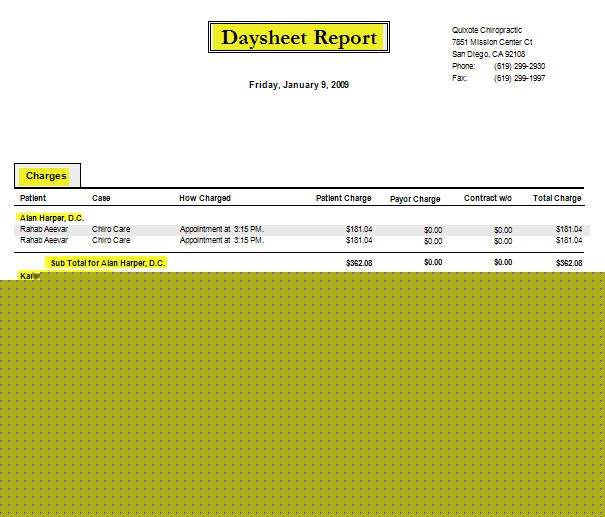Click the Quixote Chiropractic clinic name
This screenshot has height=517, width=605.
coord(487,30)
